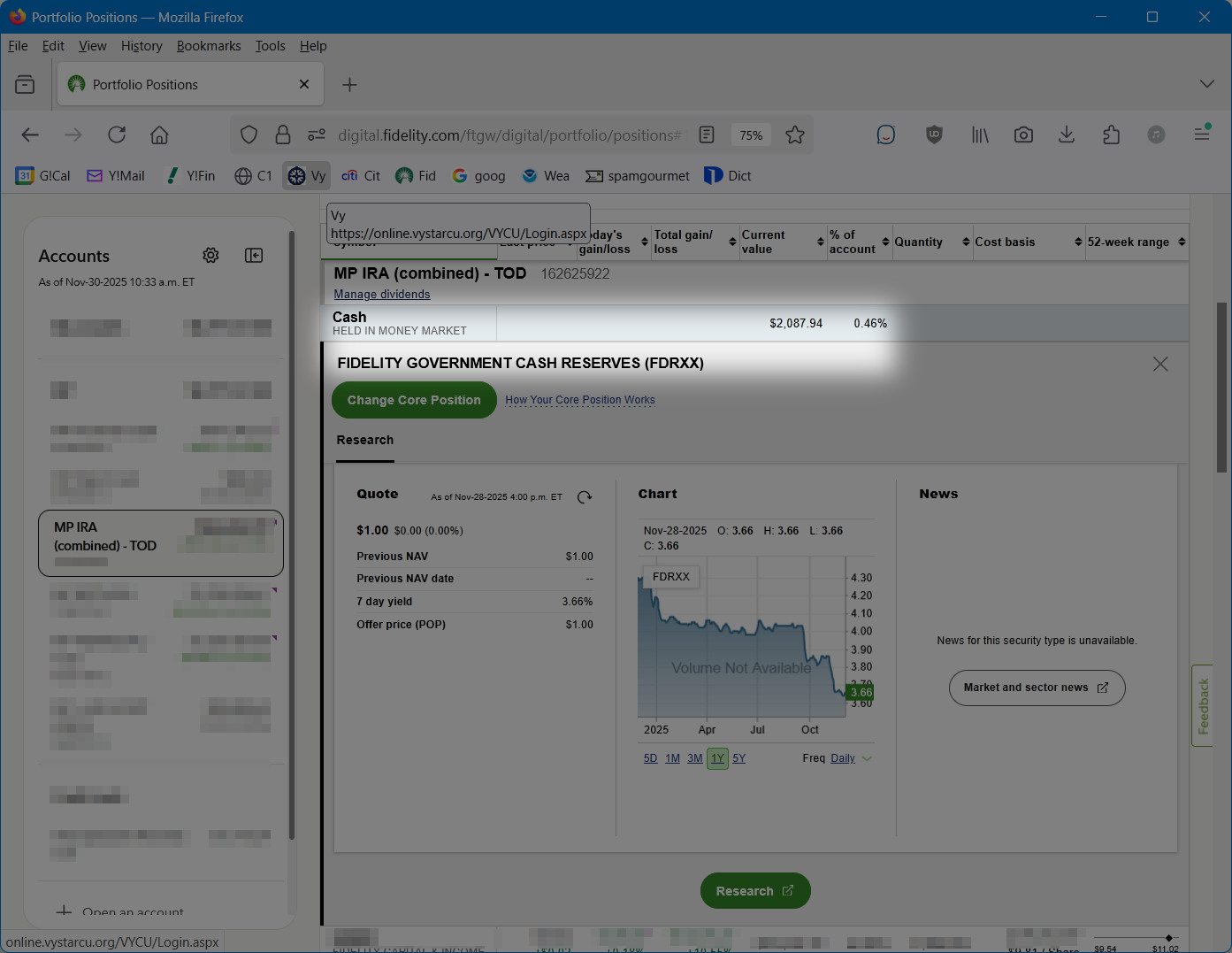
Task: Open the Firefox application hamburger menu
Action: coord(1202,134)
